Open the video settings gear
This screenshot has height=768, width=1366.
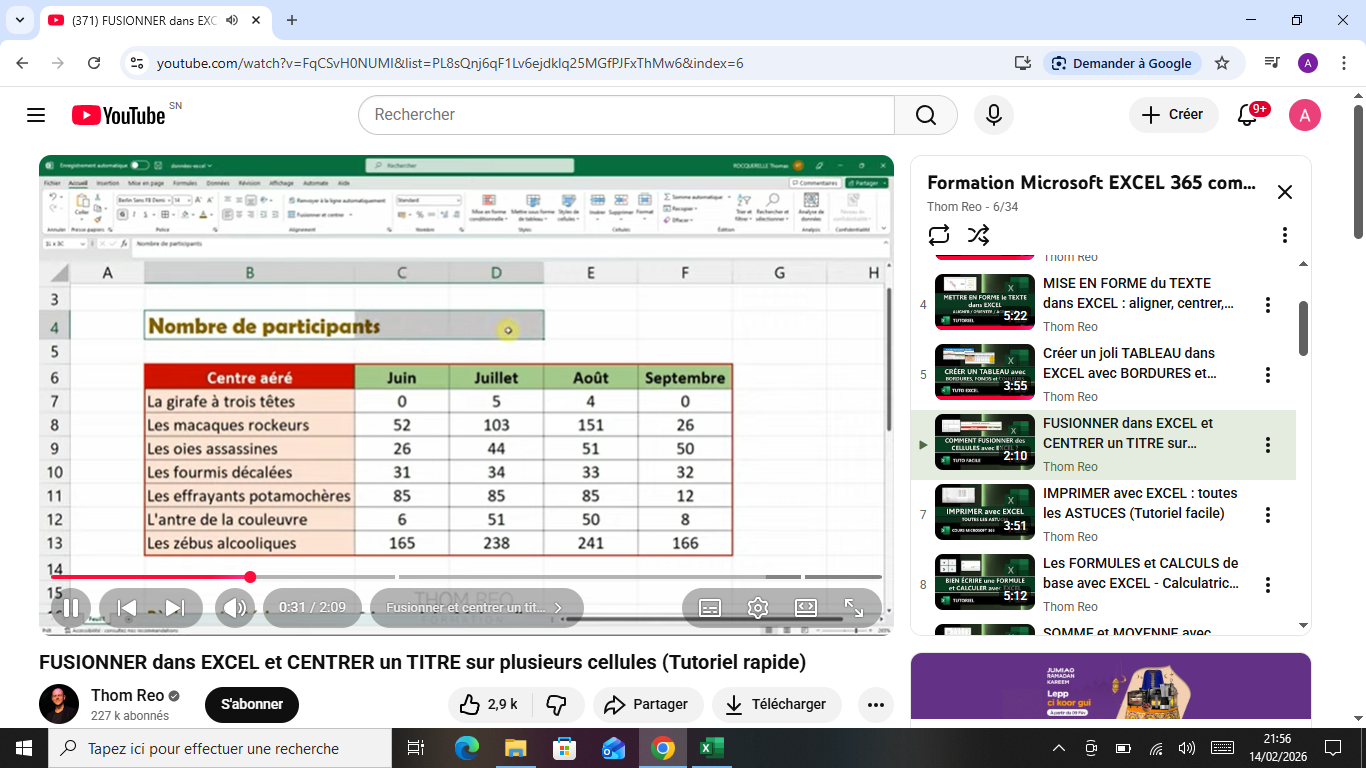pos(758,608)
